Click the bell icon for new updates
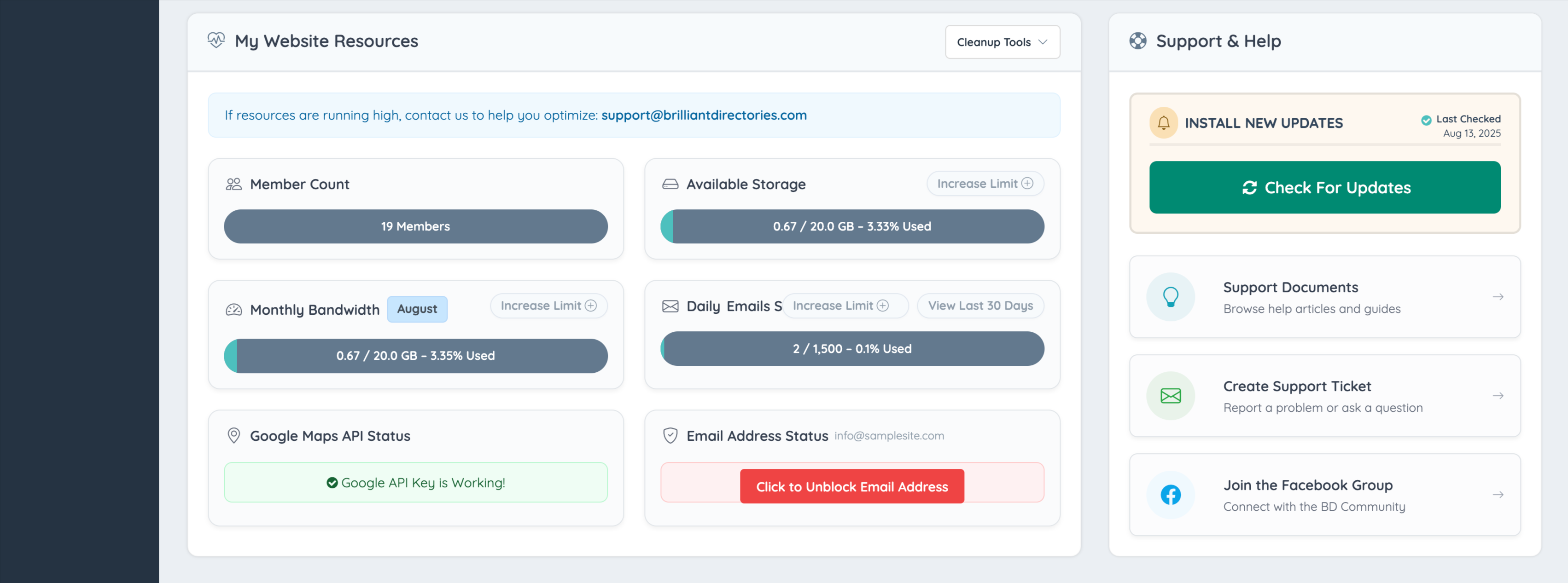The image size is (1568, 583). (1163, 123)
